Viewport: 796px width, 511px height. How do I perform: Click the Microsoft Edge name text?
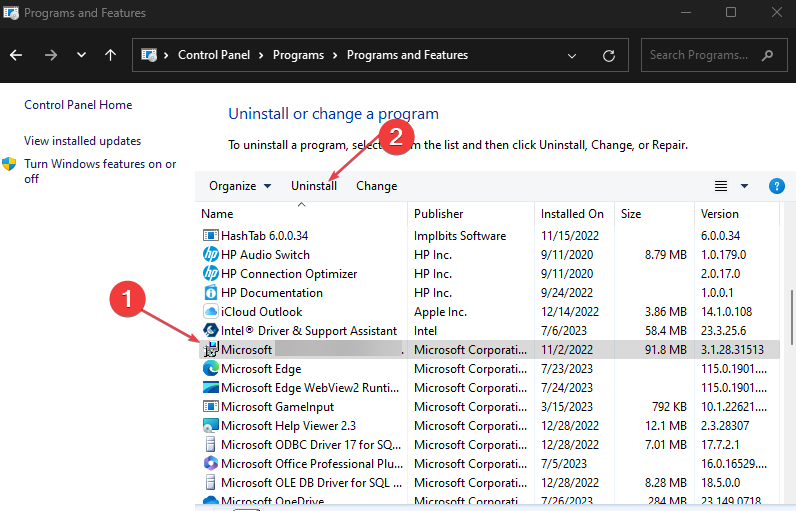(x=261, y=368)
